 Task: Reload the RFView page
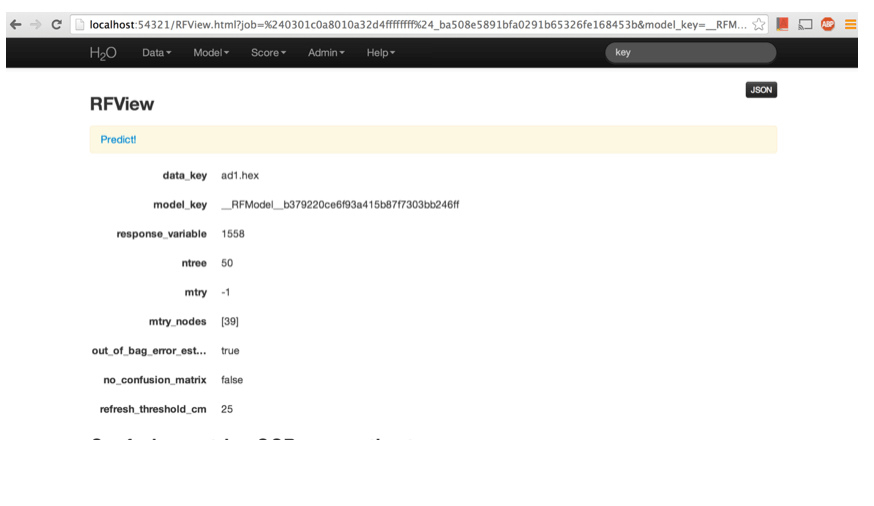tap(57, 24)
